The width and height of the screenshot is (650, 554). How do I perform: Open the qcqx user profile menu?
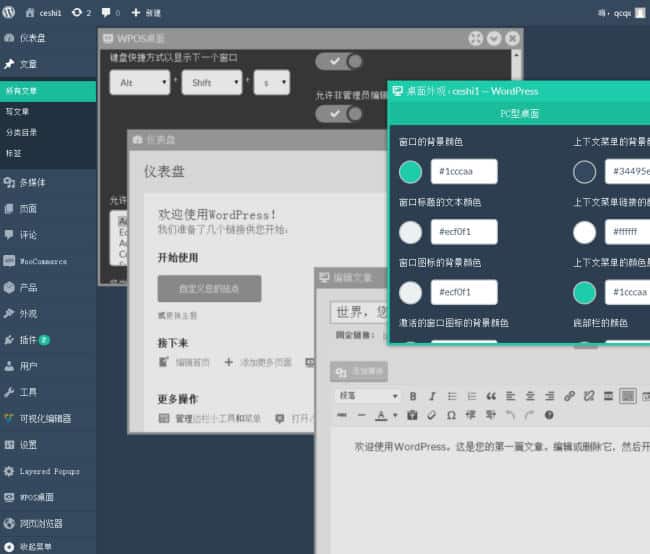point(621,13)
